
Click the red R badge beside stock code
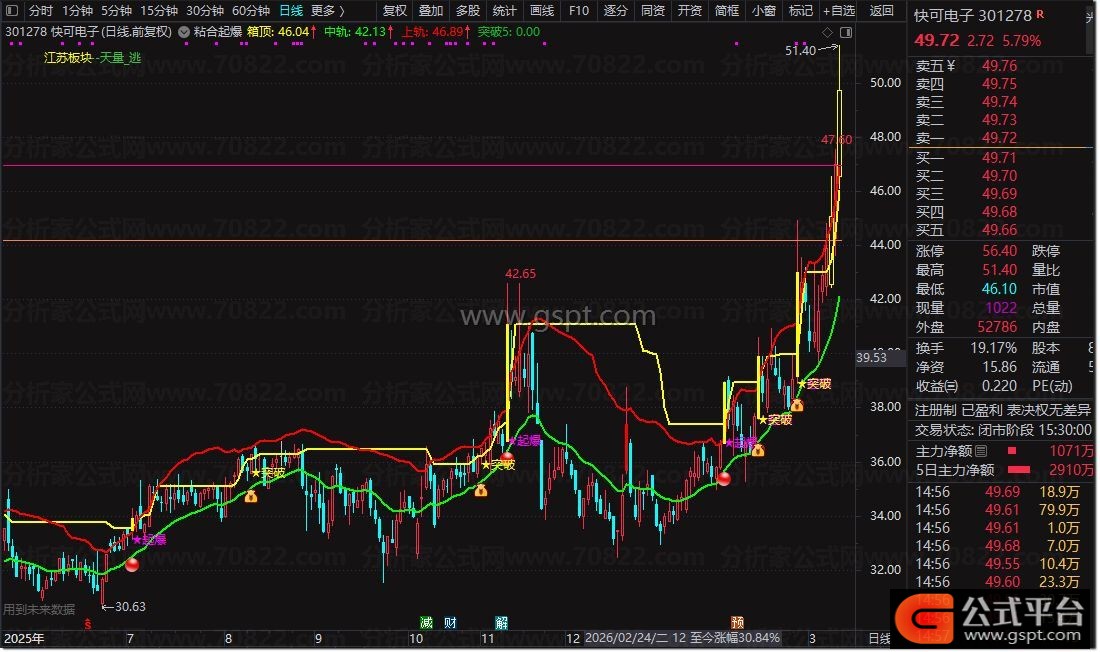click(x=1042, y=16)
